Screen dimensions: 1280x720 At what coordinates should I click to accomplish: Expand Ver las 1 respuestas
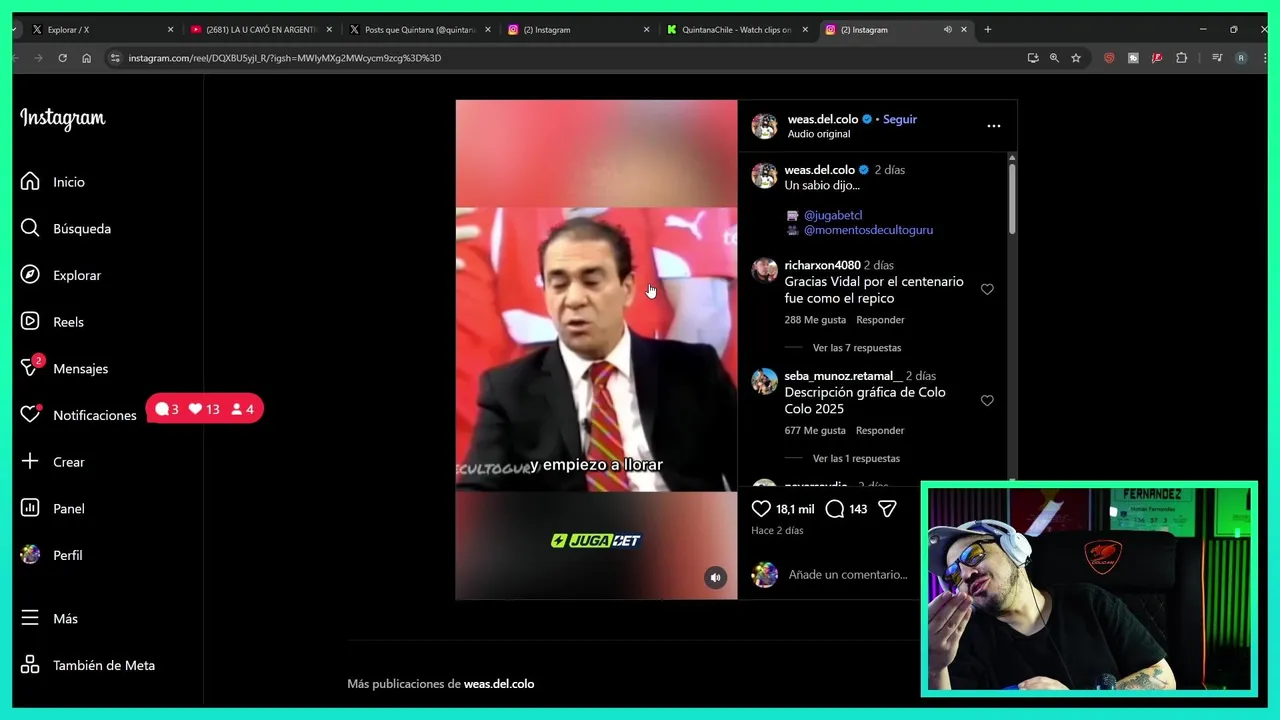pos(856,458)
